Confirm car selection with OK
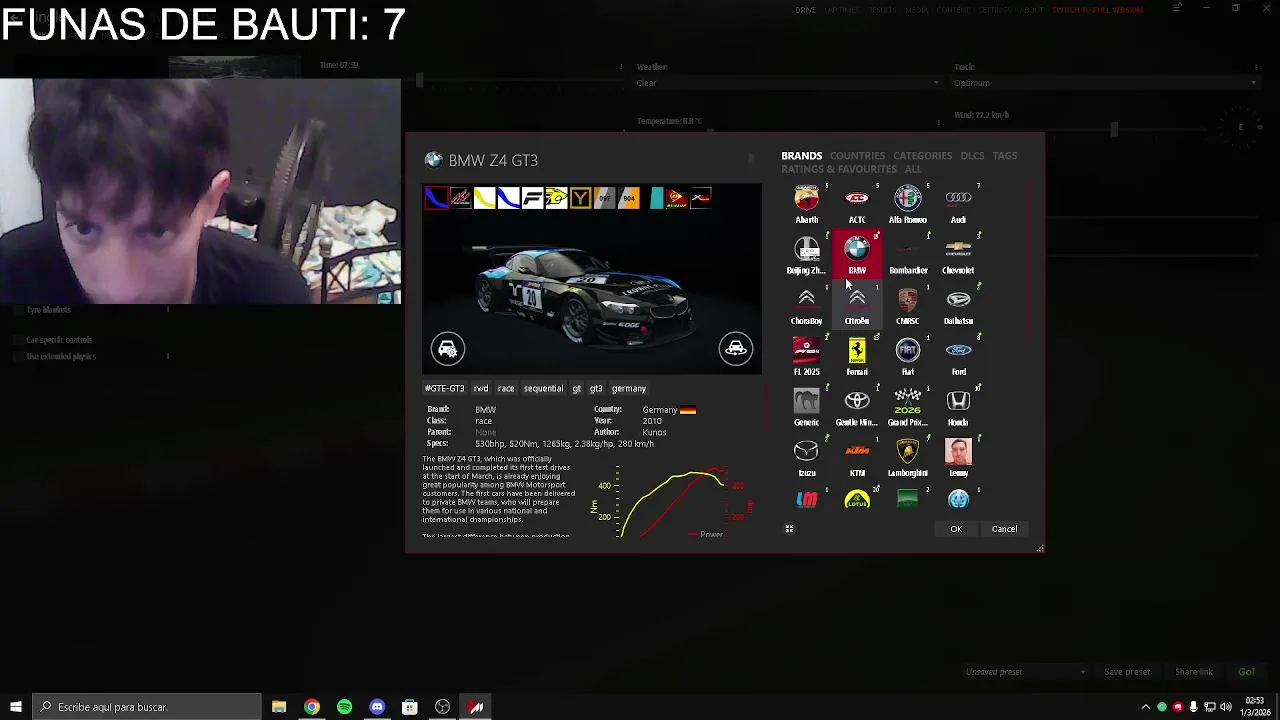 coord(956,529)
